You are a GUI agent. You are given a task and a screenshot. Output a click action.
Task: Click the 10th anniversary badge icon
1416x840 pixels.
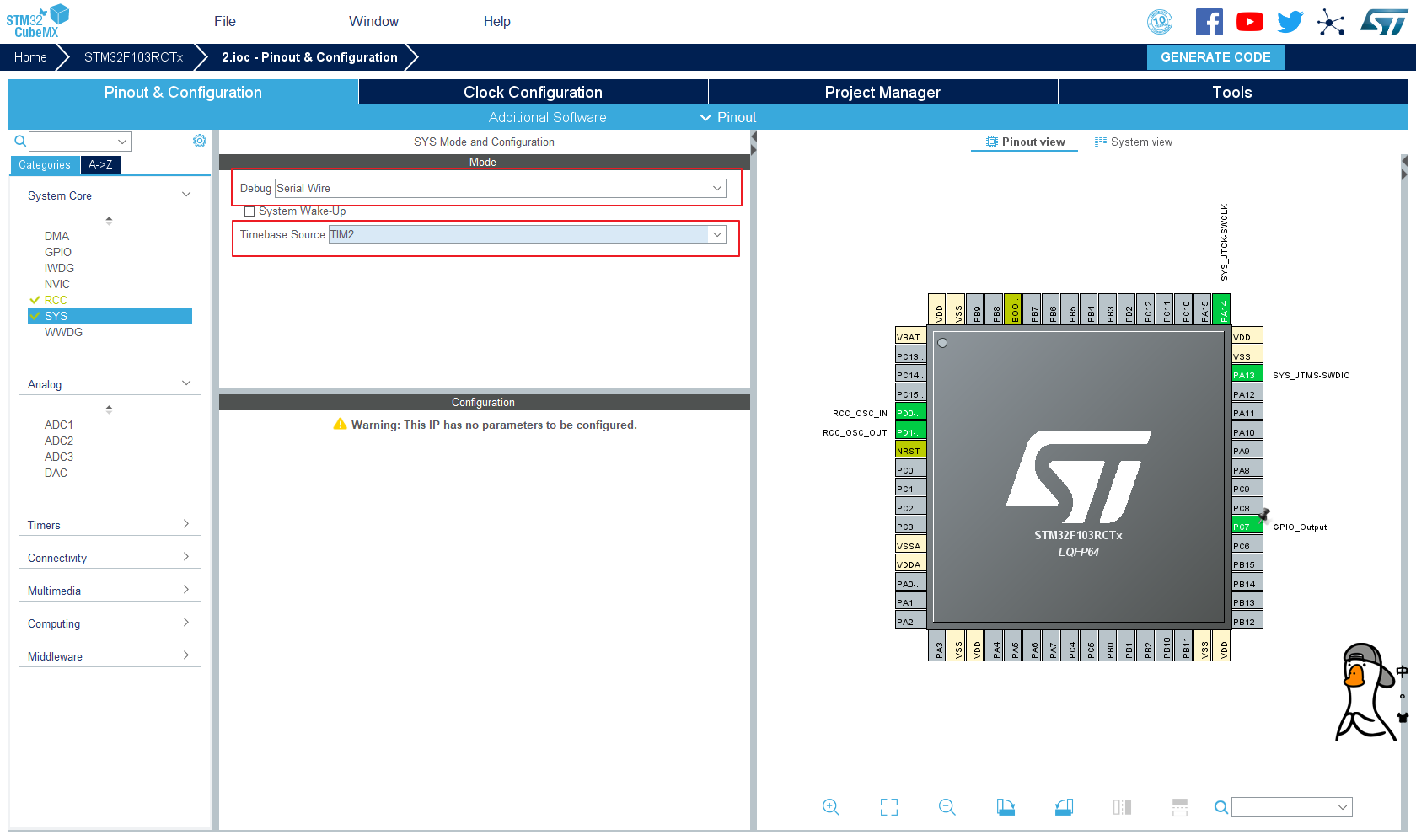click(1160, 22)
